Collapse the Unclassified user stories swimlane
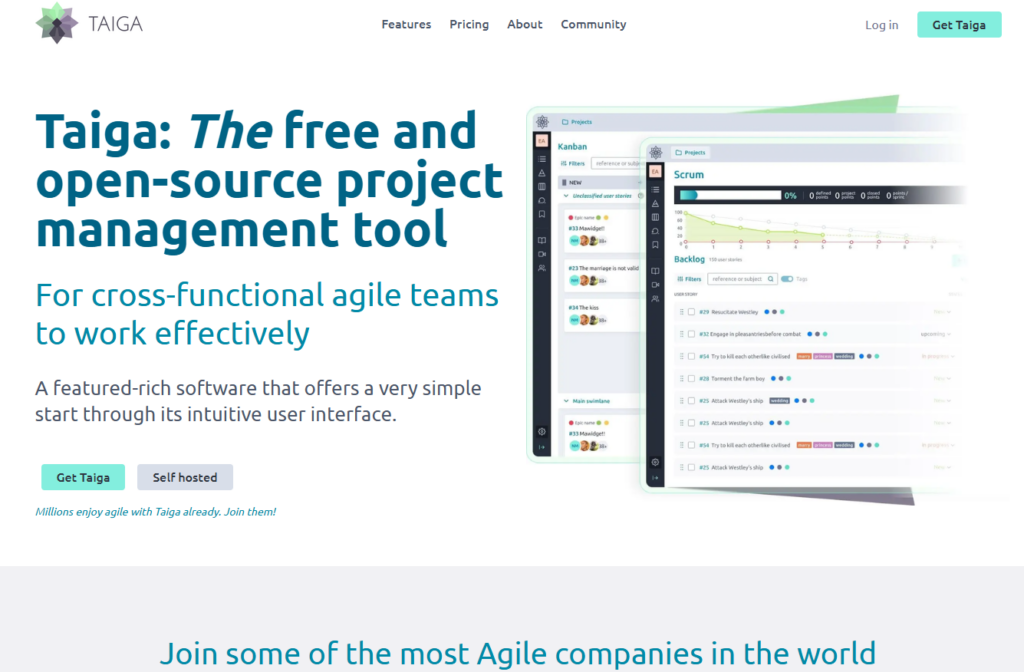This screenshot has width=1024, height=672. [566, 196]
